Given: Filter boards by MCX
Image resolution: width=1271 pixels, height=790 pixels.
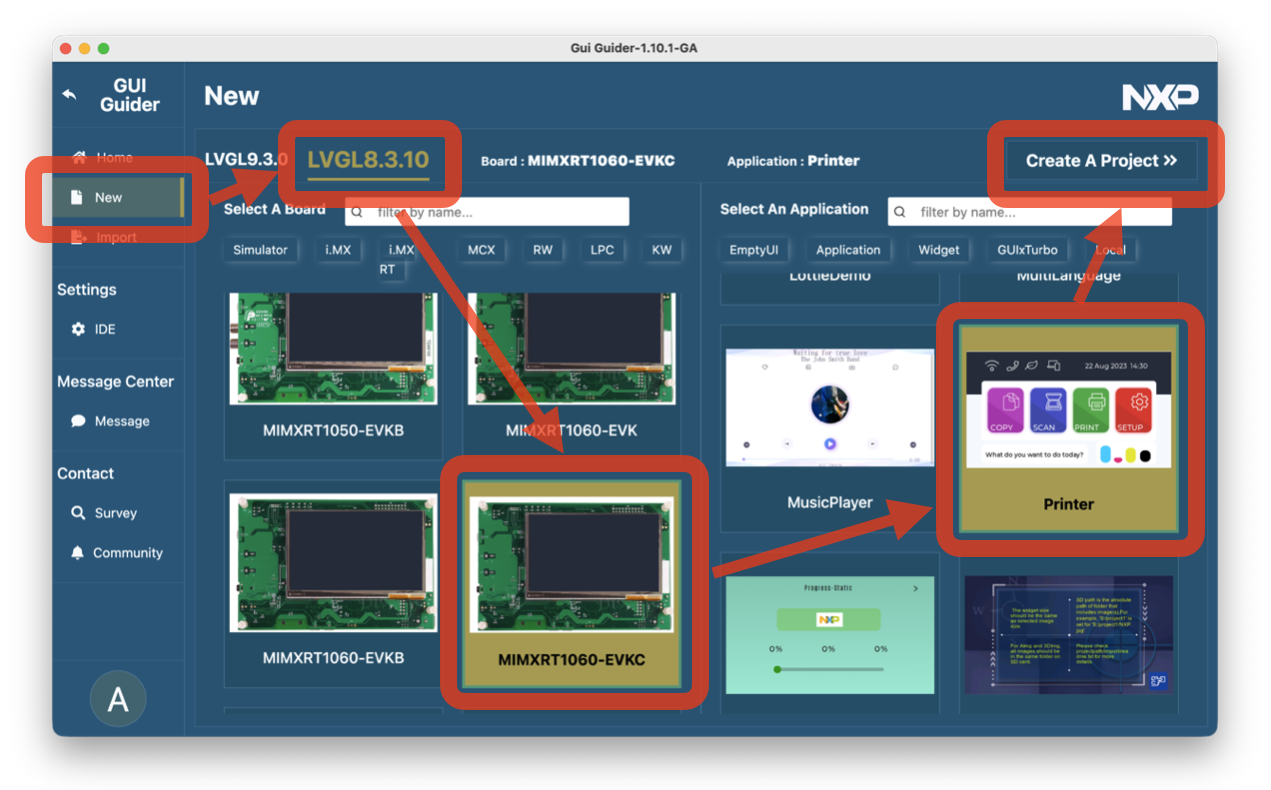Looking at the screenshot, I should click(481, 250).
